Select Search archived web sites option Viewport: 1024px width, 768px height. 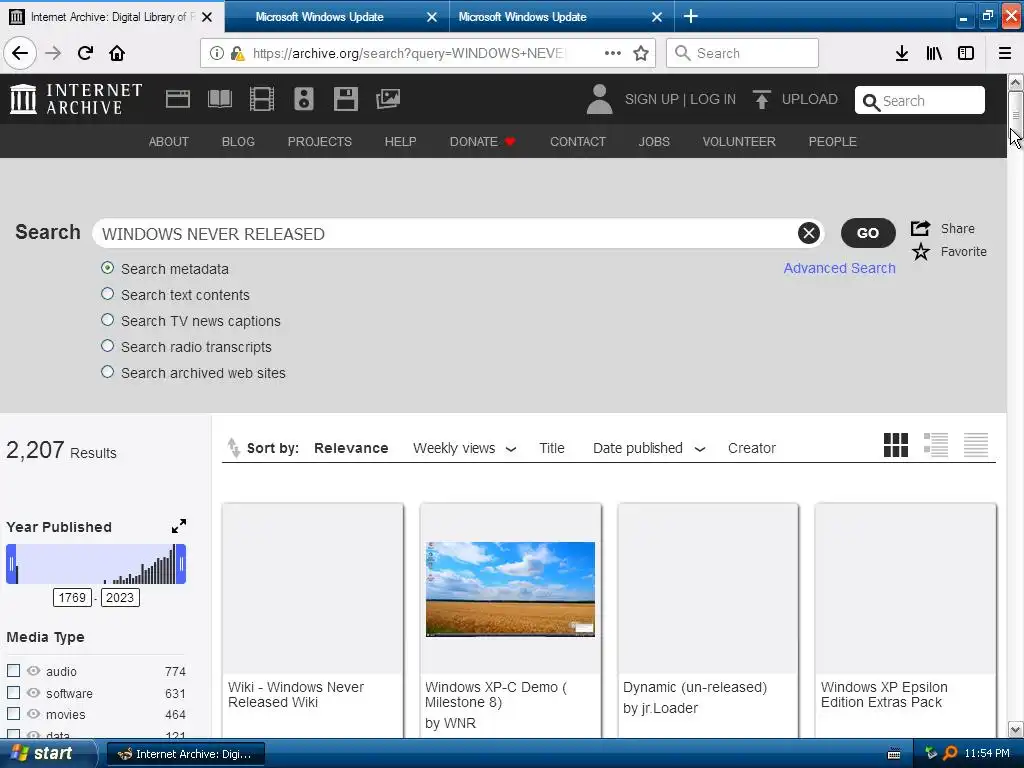tap(108, 372)
